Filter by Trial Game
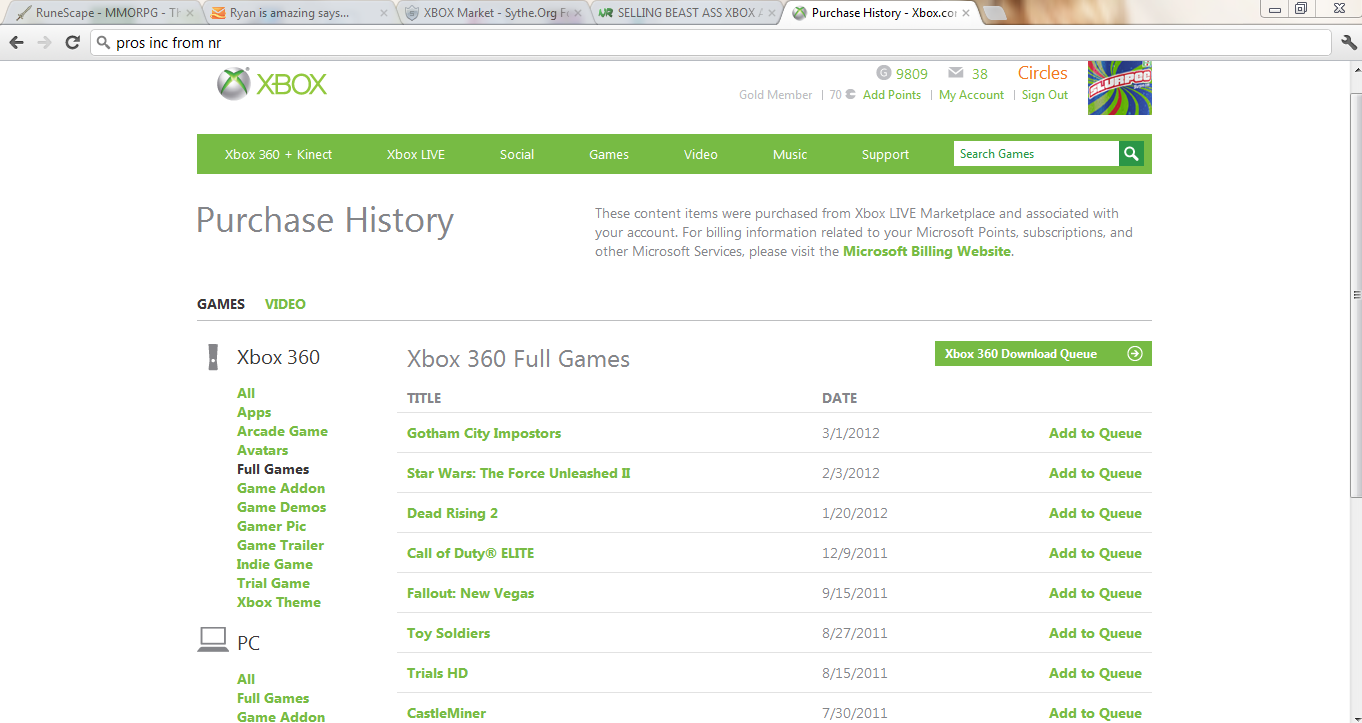The width and height of the screenshot is (1362, 723). (x=273, y=583)
